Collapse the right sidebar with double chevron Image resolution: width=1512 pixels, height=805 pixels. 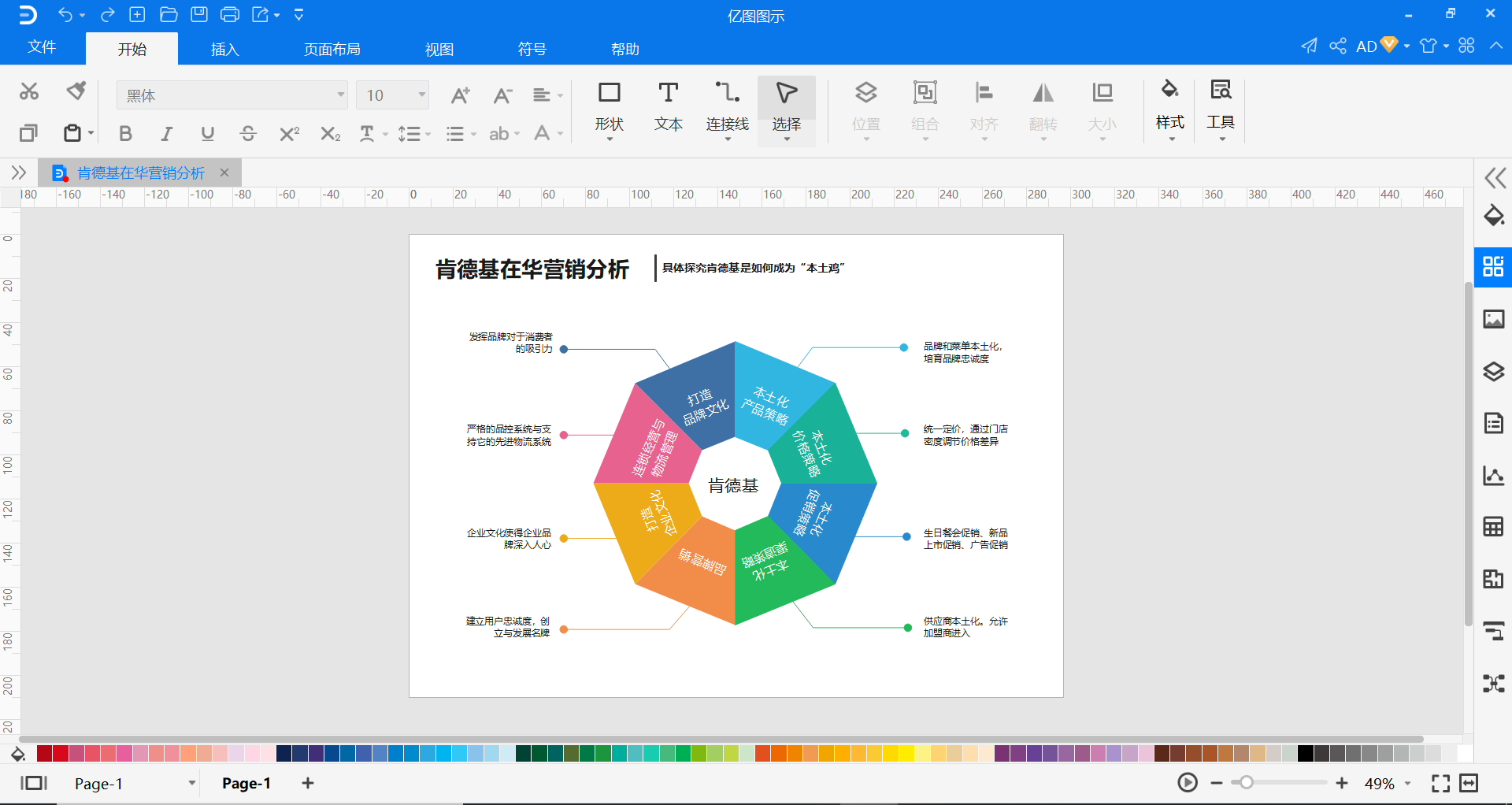tap(1495, 178)
